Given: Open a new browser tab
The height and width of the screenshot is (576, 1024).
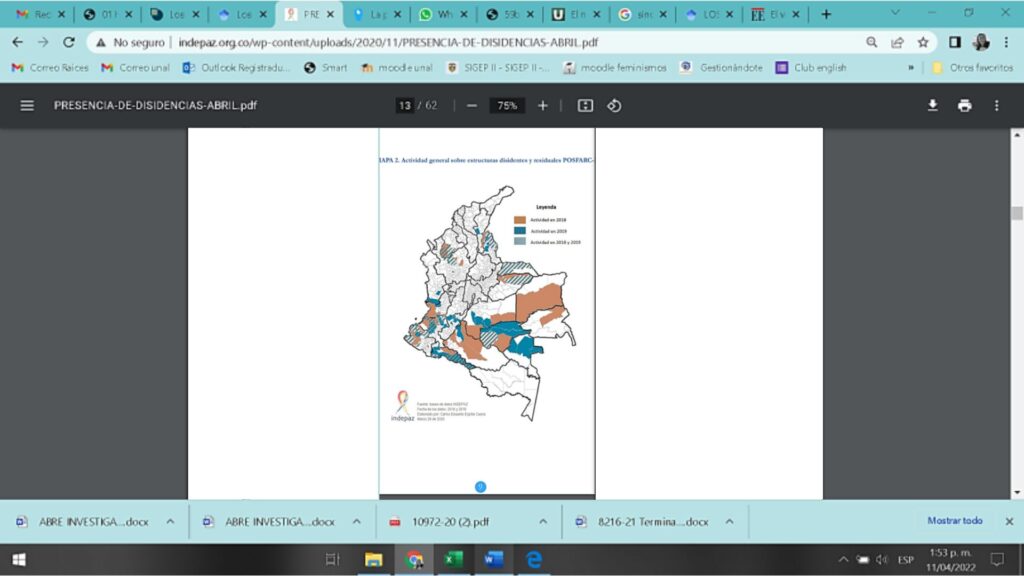Looking at the screenshot, I should [x=826, y=14].
